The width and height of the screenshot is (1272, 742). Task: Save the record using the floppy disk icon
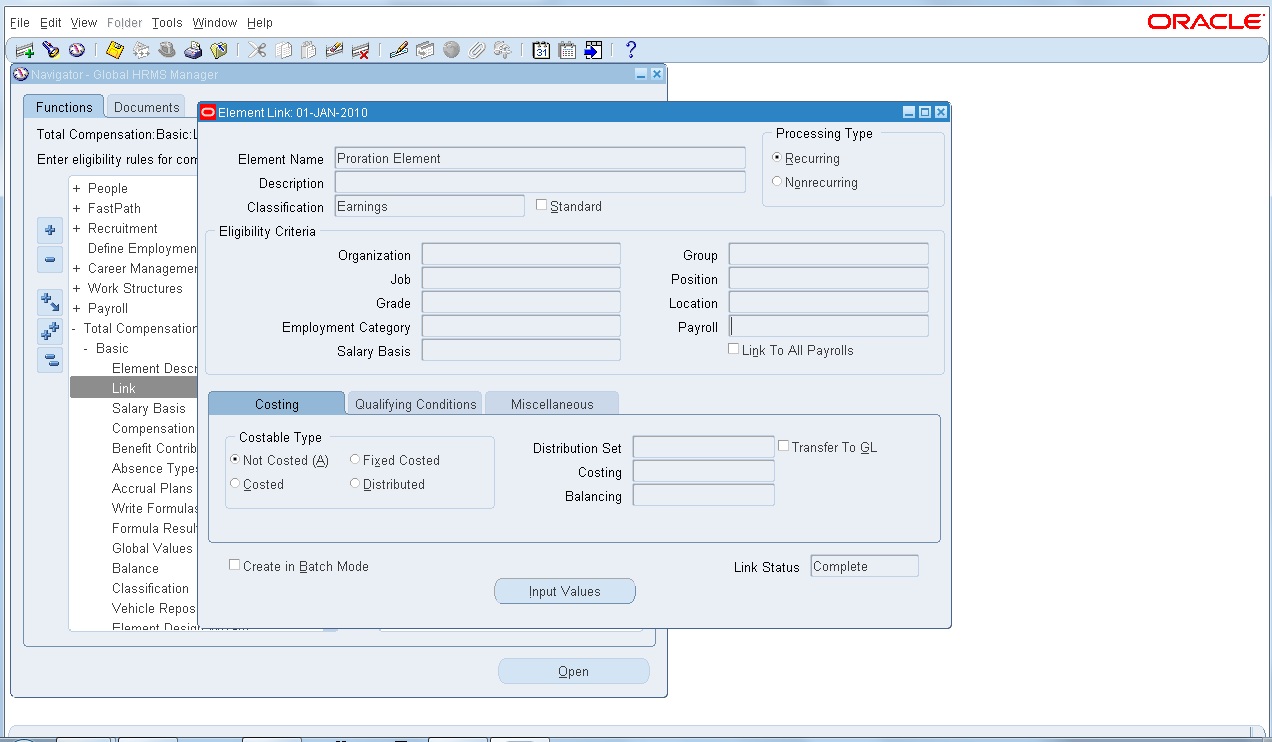tap(113, 49)
